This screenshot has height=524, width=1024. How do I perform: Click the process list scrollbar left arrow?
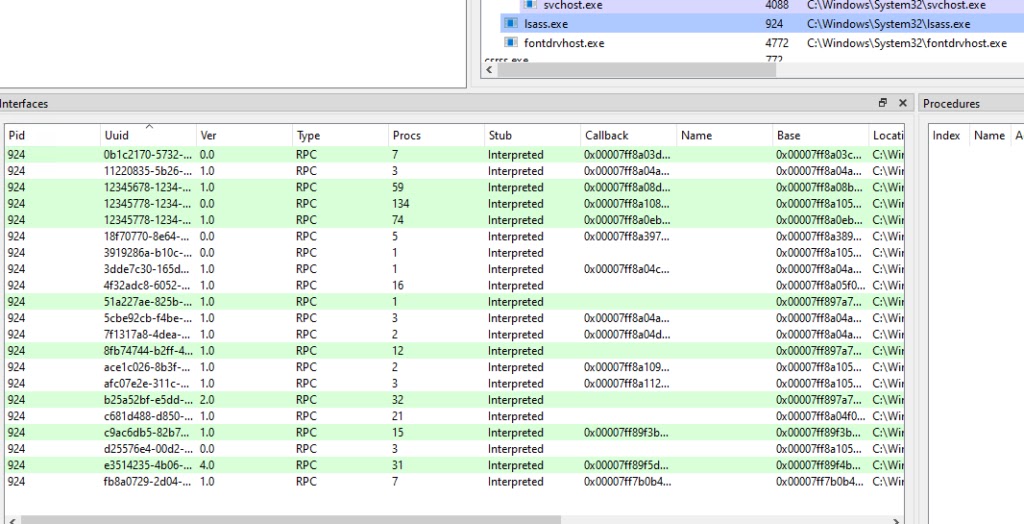click(490, 70)
